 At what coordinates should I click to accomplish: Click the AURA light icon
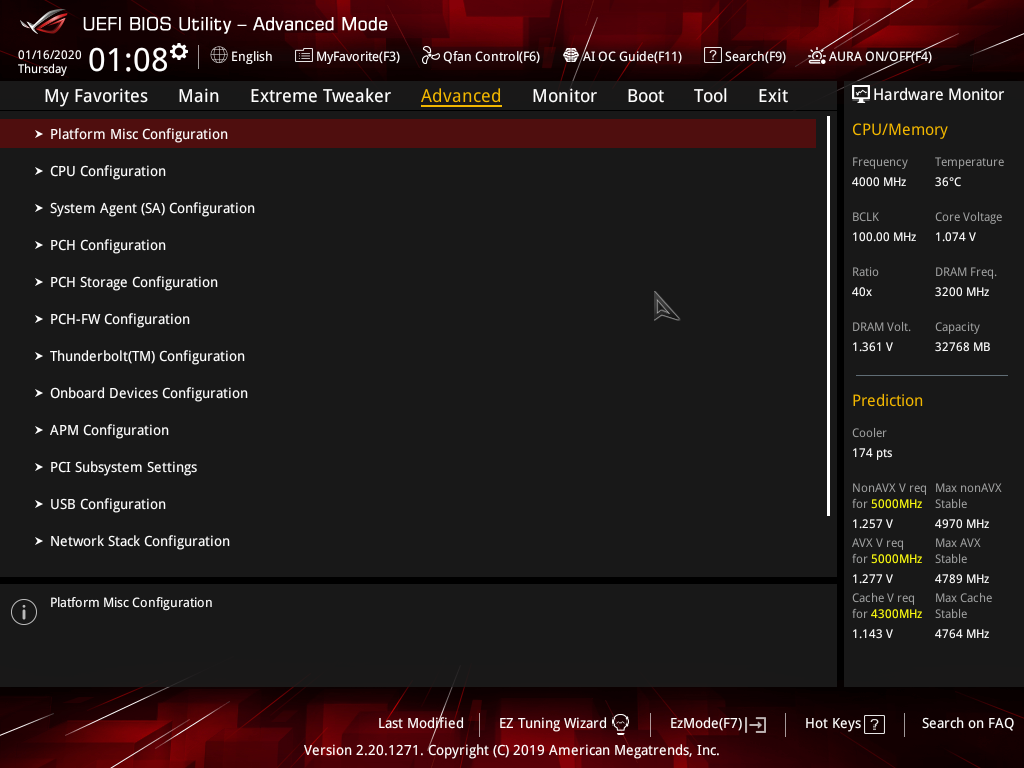pos(816,56)
